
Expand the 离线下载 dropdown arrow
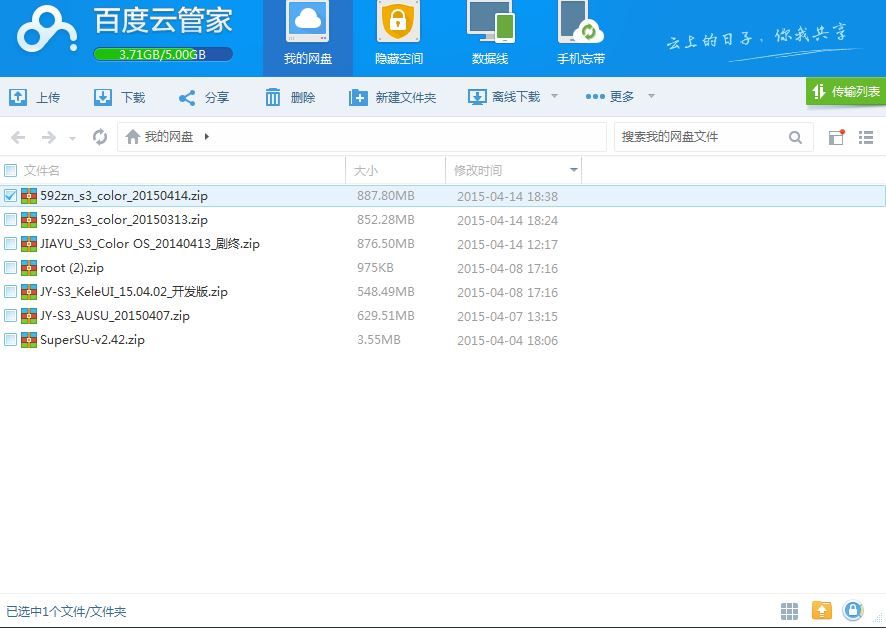[x=554, y=96]
